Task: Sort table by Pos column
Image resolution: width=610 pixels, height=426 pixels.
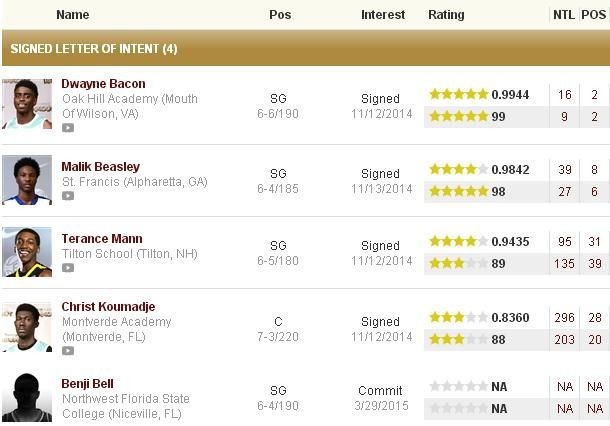Action: pyautogui.click(x=280, y=15)
